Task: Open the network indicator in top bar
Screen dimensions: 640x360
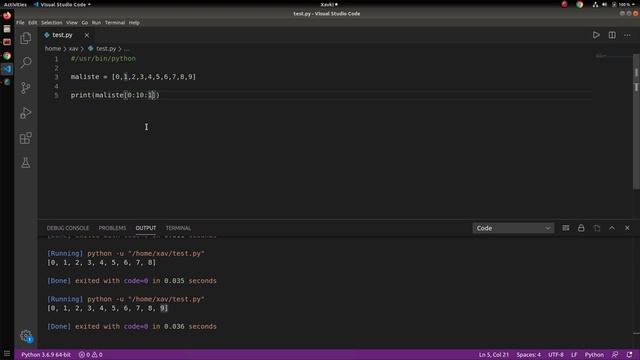Action: (595, 4)
